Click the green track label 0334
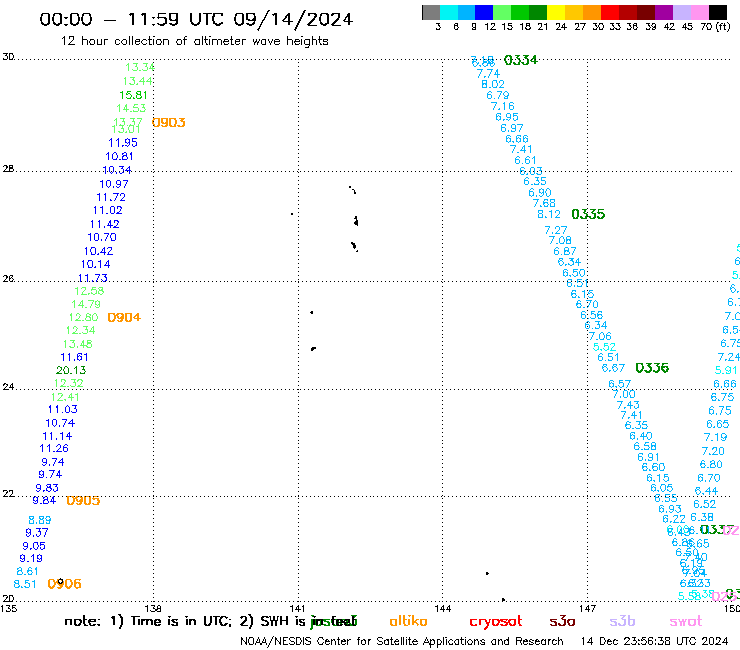740x650 pixels. tap(521, 60)
